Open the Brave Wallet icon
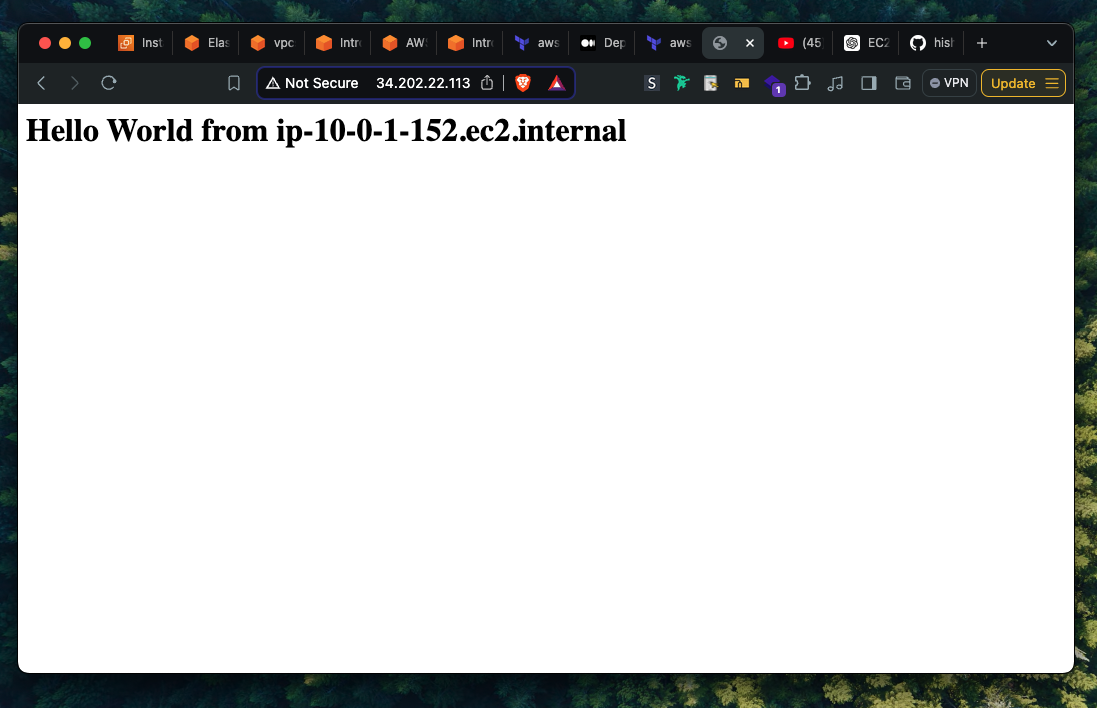The width and height of the screenshot is (1097, 708). point(903,83)
